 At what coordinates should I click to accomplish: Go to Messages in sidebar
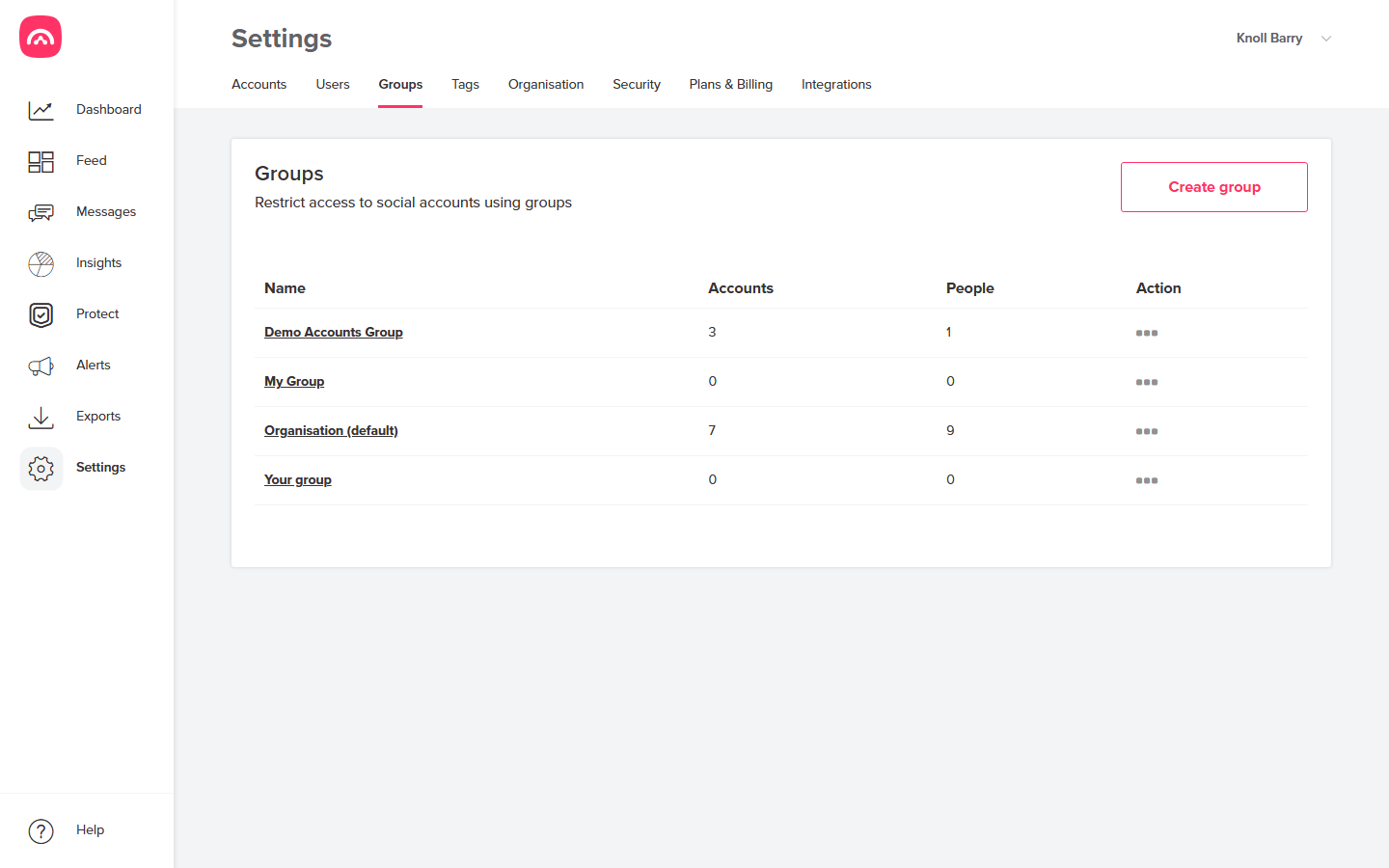click(106, 211)
